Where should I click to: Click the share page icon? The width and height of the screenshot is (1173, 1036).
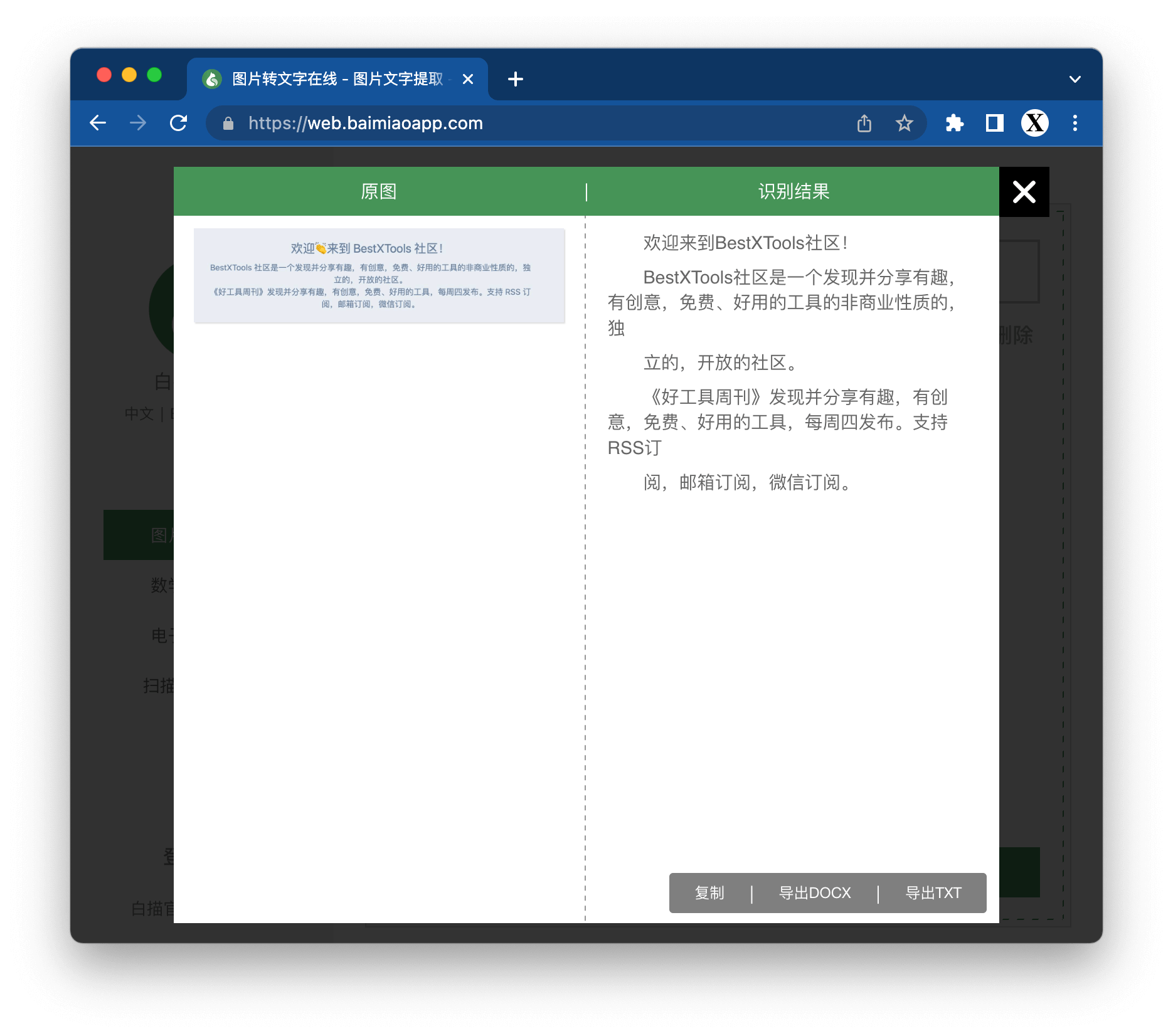tap(864, 124)
